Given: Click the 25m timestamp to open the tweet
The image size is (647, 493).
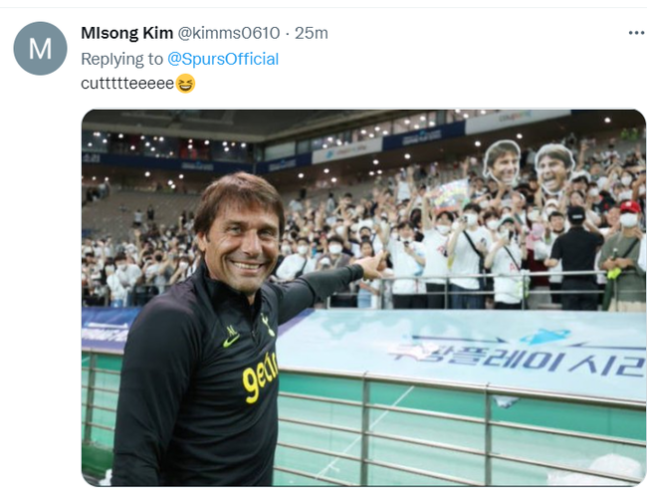Looking at the screenshot, I should (311, 33).
